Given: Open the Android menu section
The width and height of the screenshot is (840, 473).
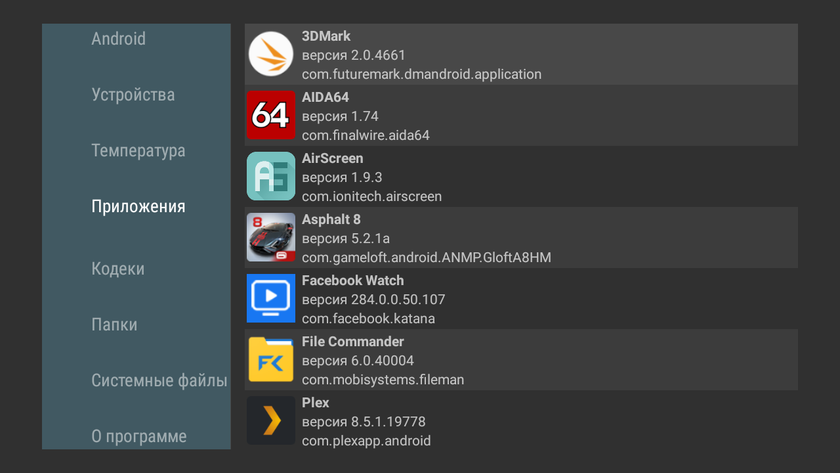Looking at the screenshot, I should [118, 39].
